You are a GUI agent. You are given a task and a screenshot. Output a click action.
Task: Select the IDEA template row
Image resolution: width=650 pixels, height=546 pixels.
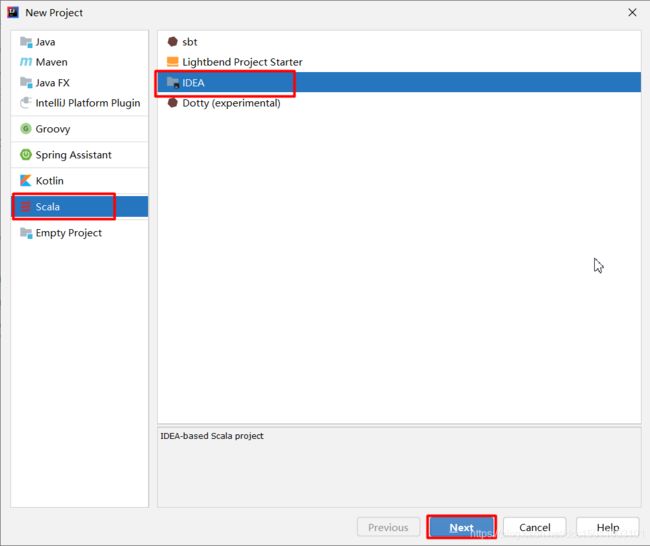(x=399, y=83)
